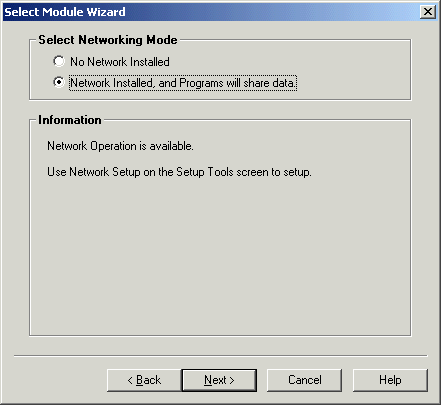Close the dialog with the X button
Viewport: 441px width, 405px height.
point(428,12)
